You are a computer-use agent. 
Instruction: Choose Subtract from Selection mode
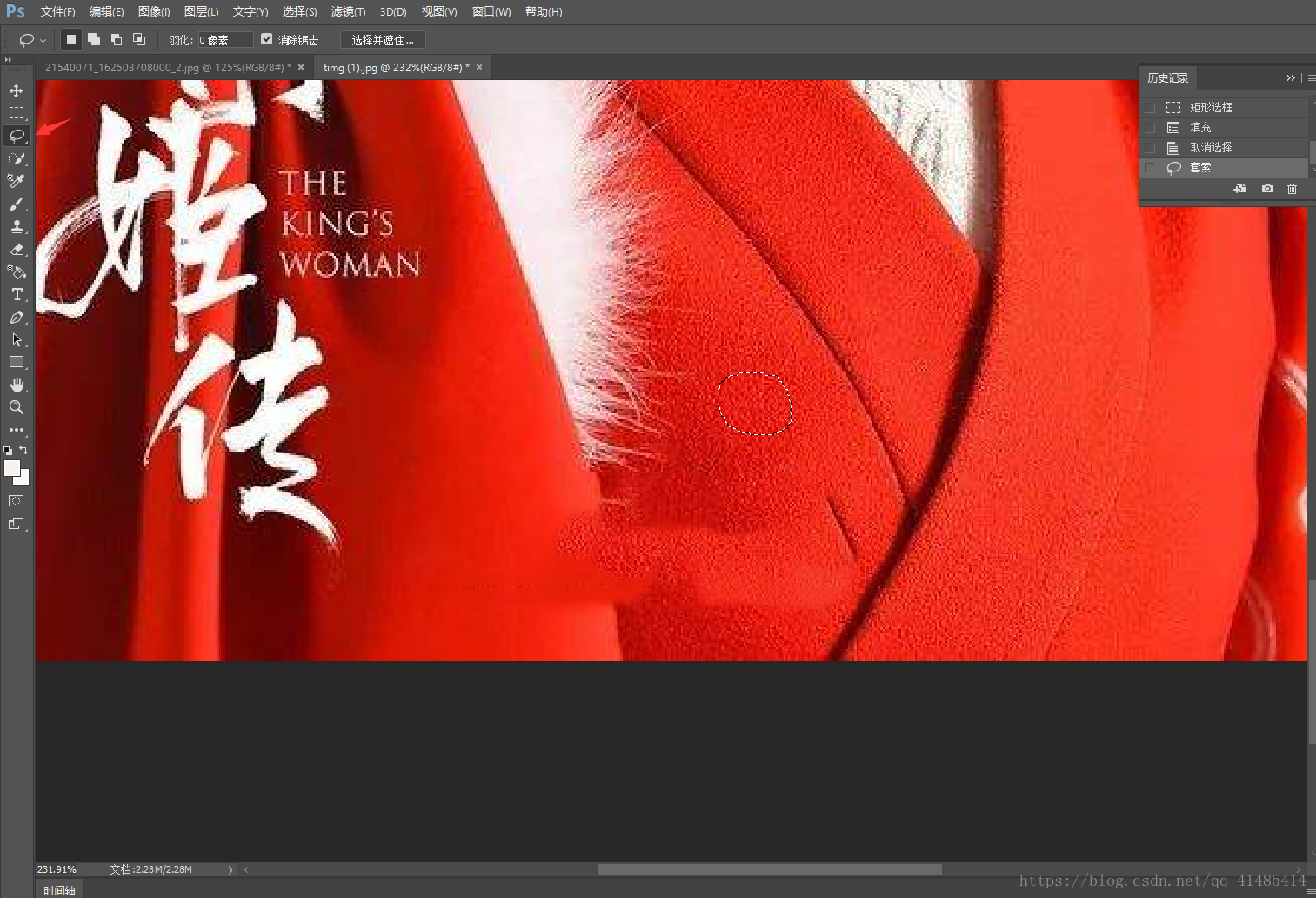[117, 39]
